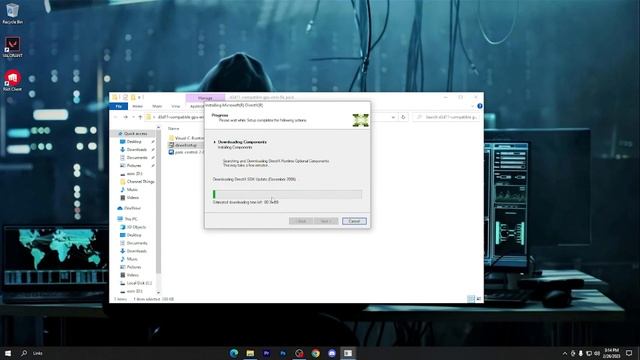The height and width of the screenshot is (360, 640).
Task: Open Videos under This PC
Action: (x=133, y=275)
